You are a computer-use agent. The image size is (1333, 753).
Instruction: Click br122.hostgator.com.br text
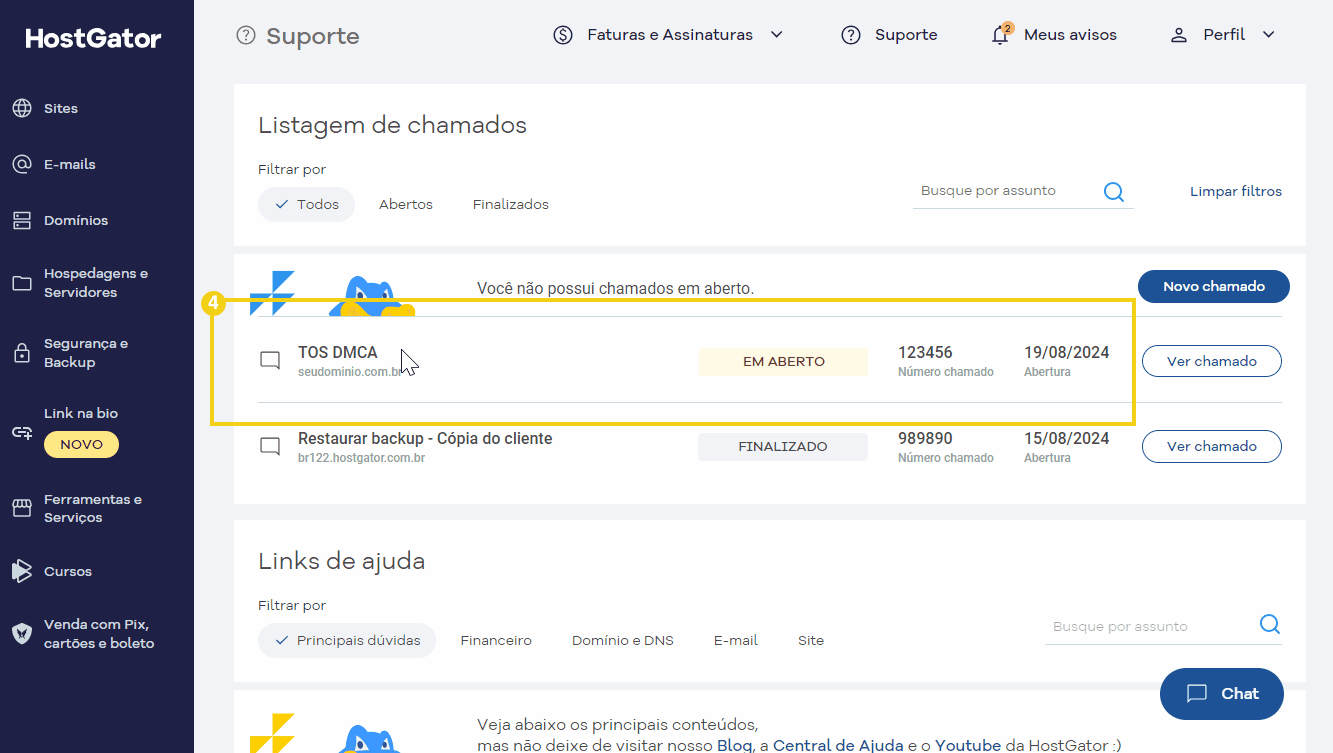[361, 458]
